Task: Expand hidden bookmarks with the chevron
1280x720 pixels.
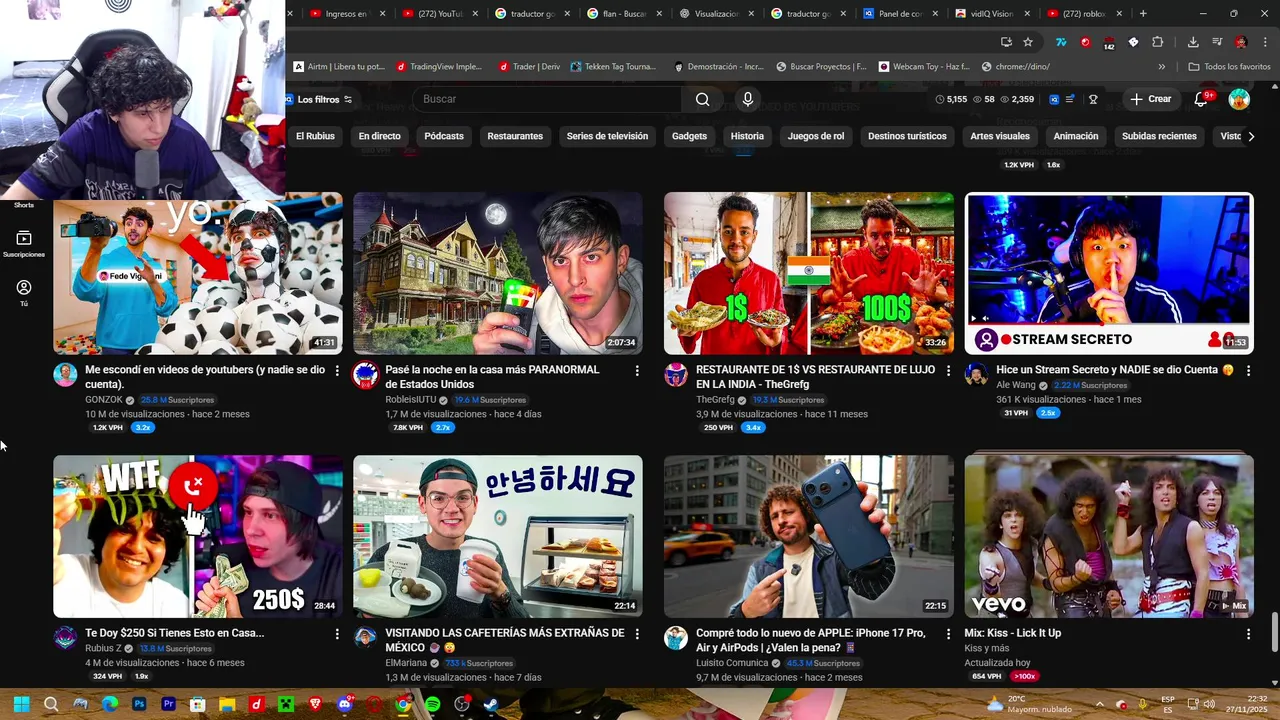Action: [1161, 67]
